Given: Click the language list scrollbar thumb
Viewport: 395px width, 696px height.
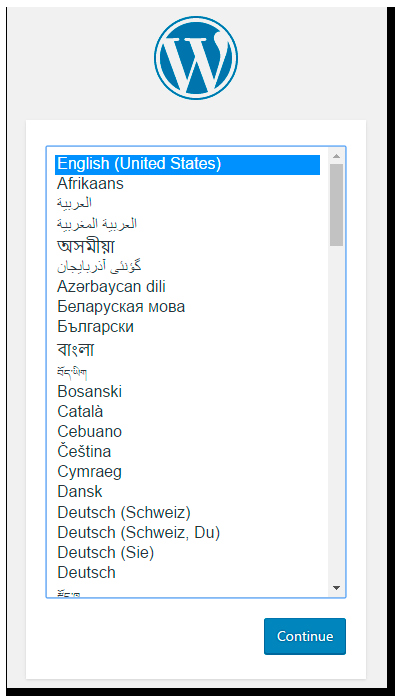Looking at the screenshot, I should [x=336, y=205].
